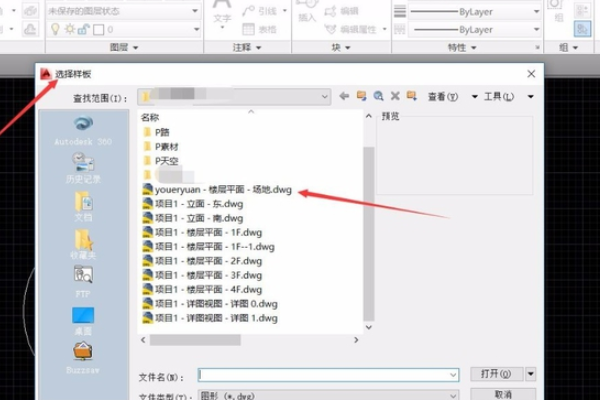Sort by 名称 column header
This screenshot has height=400, width=600.
(150, 118)
